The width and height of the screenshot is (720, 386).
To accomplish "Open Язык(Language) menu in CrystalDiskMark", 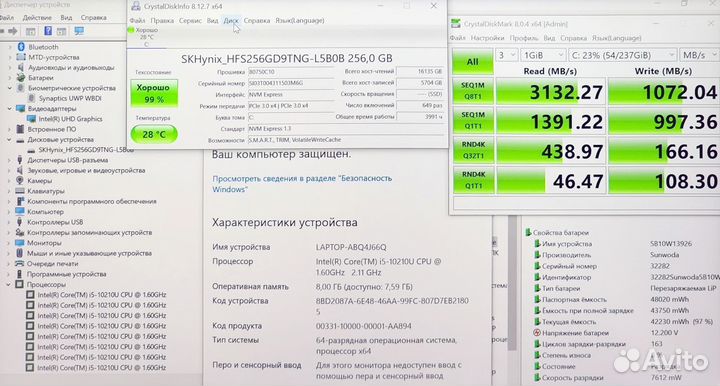I will pyautogui.click(x=616, y=38).
